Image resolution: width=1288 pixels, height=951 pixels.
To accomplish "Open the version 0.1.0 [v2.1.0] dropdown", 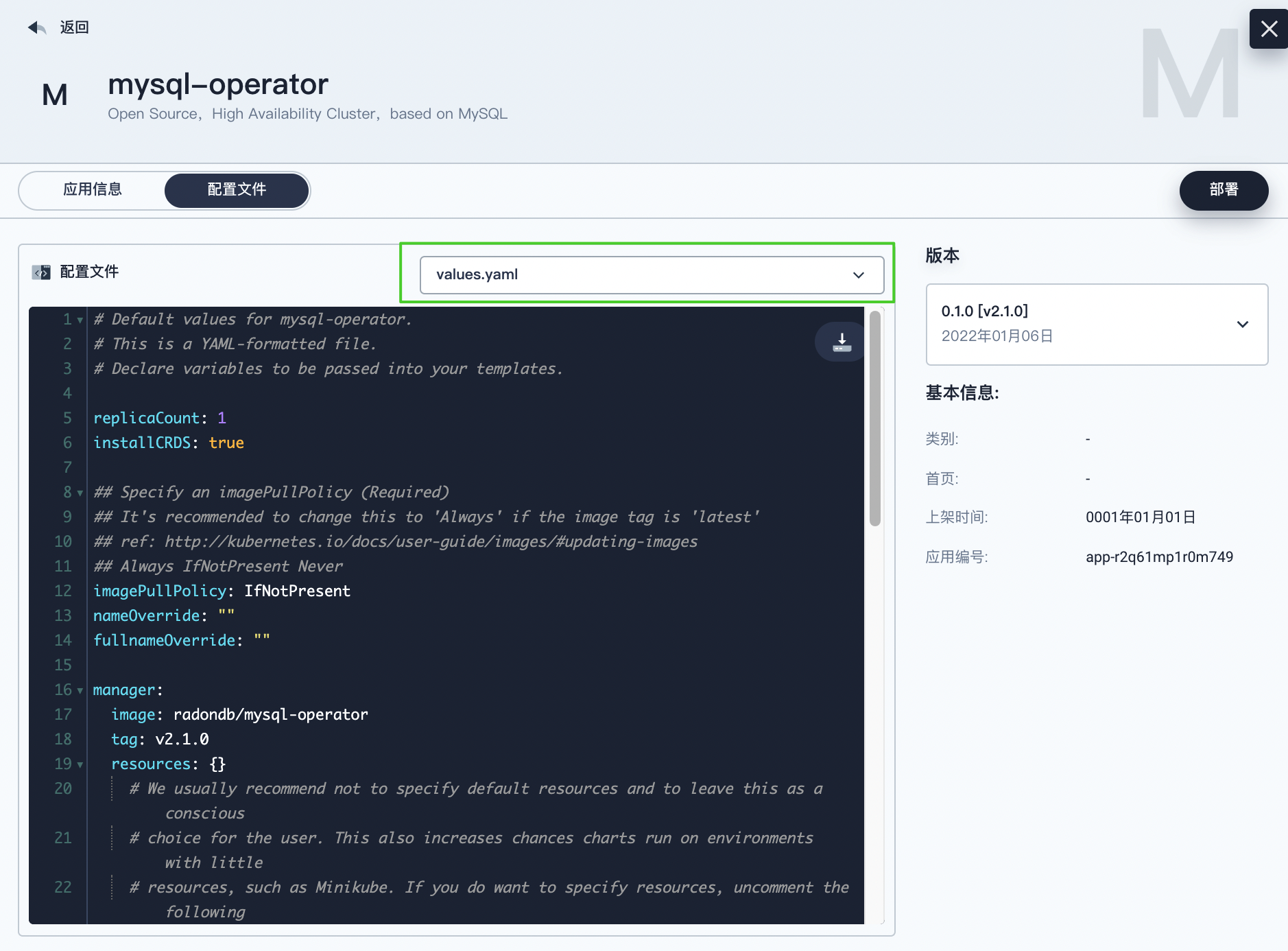I will click(x=1097, y=324).
